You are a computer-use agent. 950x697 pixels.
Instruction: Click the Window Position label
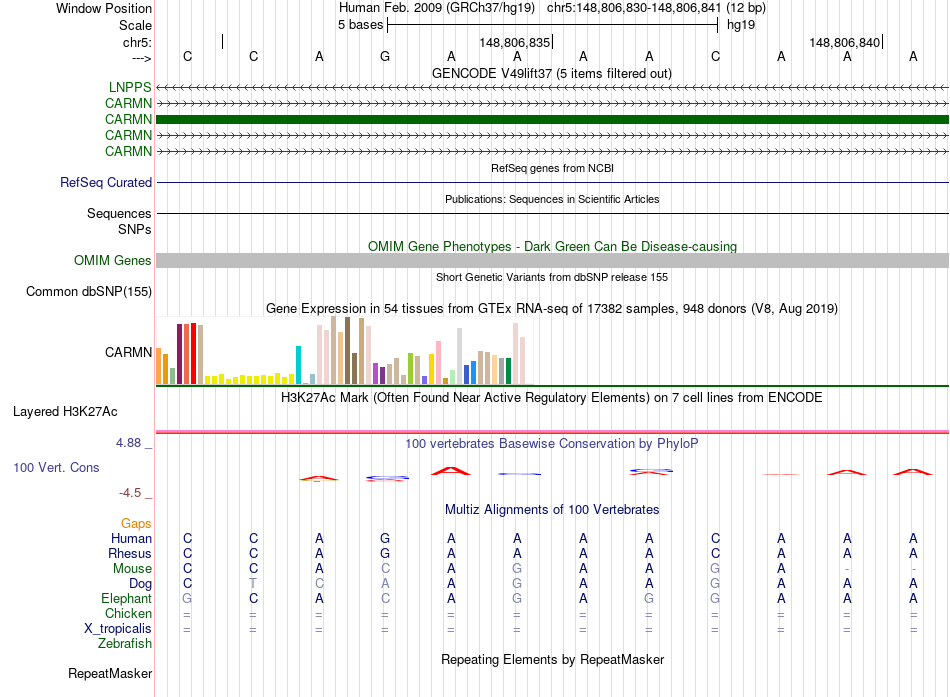coord(104,8)
